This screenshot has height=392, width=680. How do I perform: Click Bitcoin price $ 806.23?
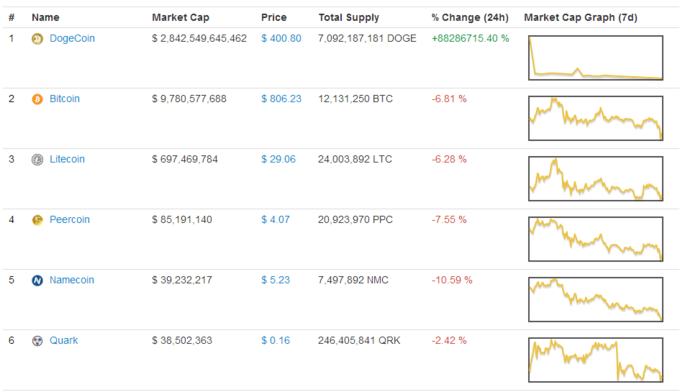tap(281, 98)
